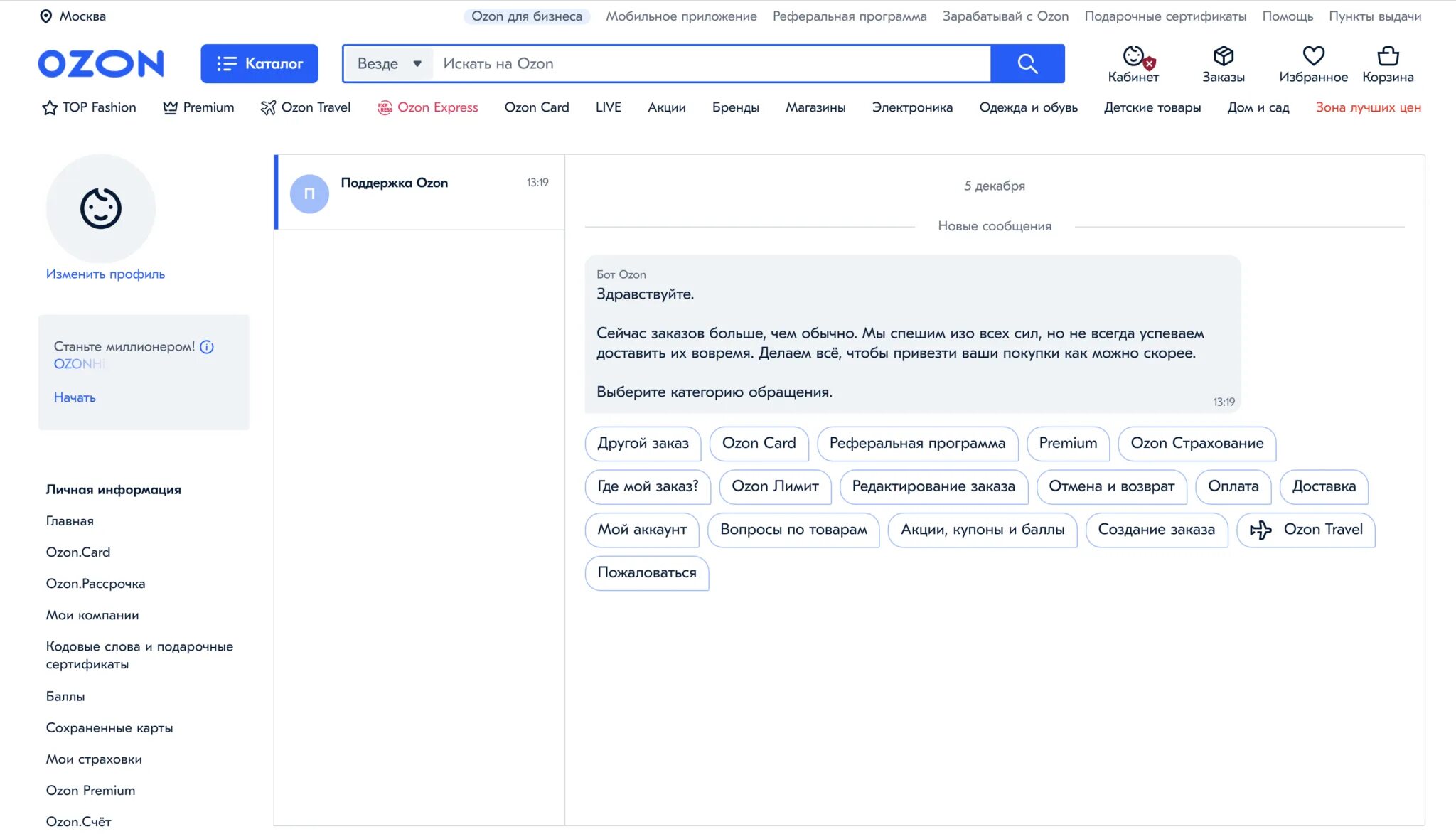Click the Ozon Travel airplane icon

[x=1262, y=529]
